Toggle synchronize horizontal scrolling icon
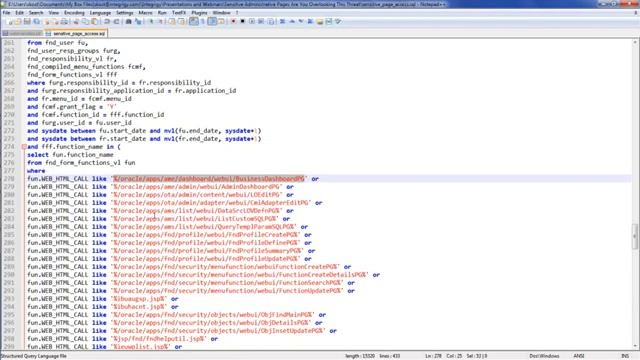This screenshot has height=360, width=640. 181,21
